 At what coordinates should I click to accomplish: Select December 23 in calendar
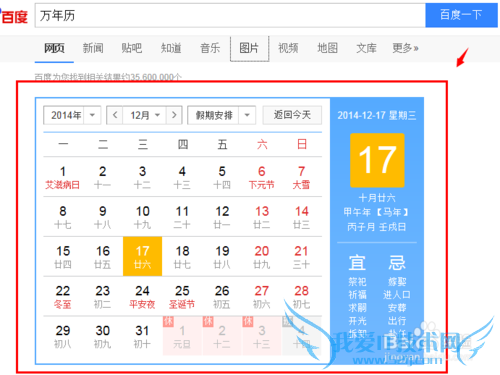102,297
